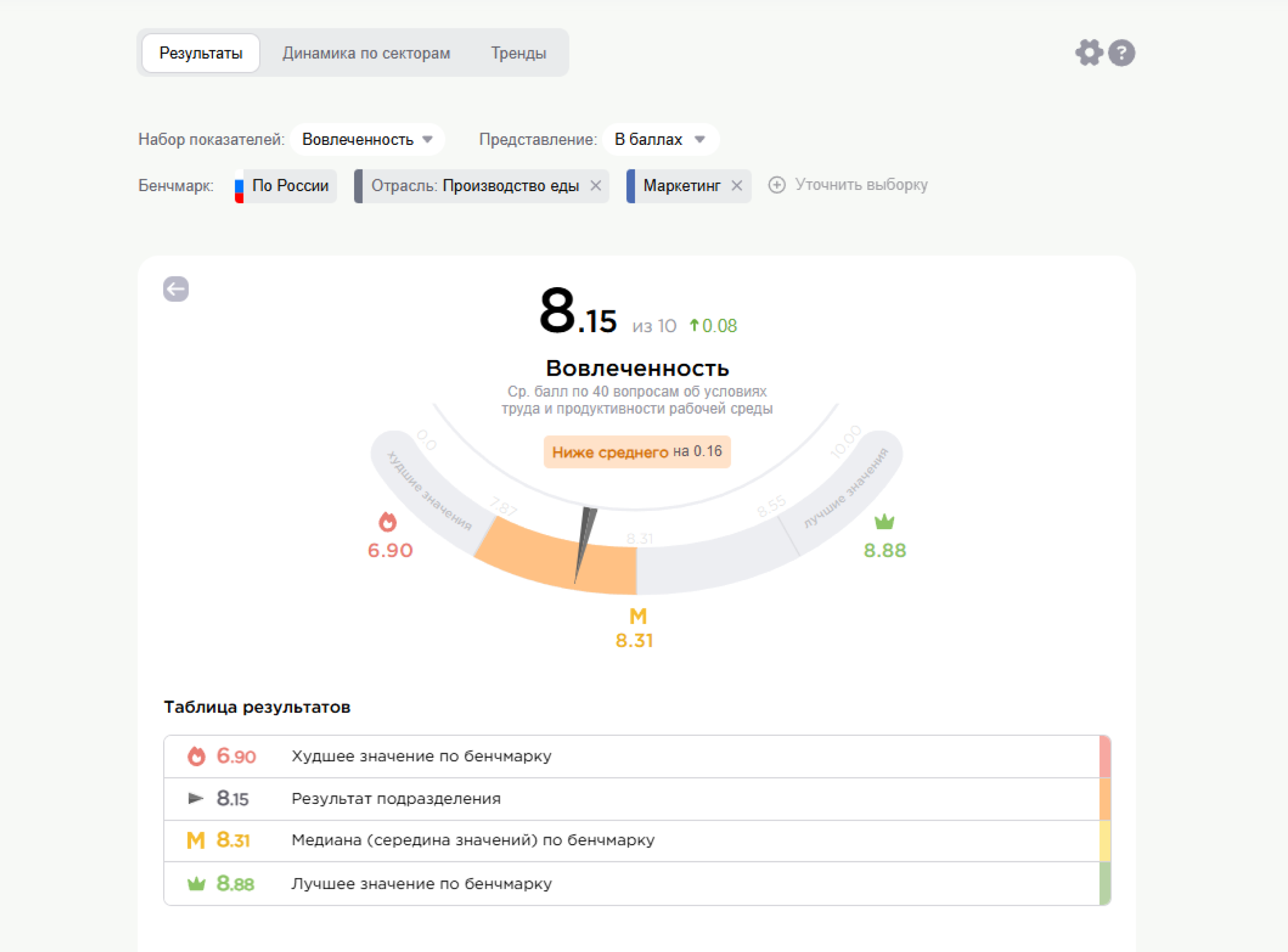Switch to the Результаты tab
This screenshot has height=952, width=1288.
[201, 53]
